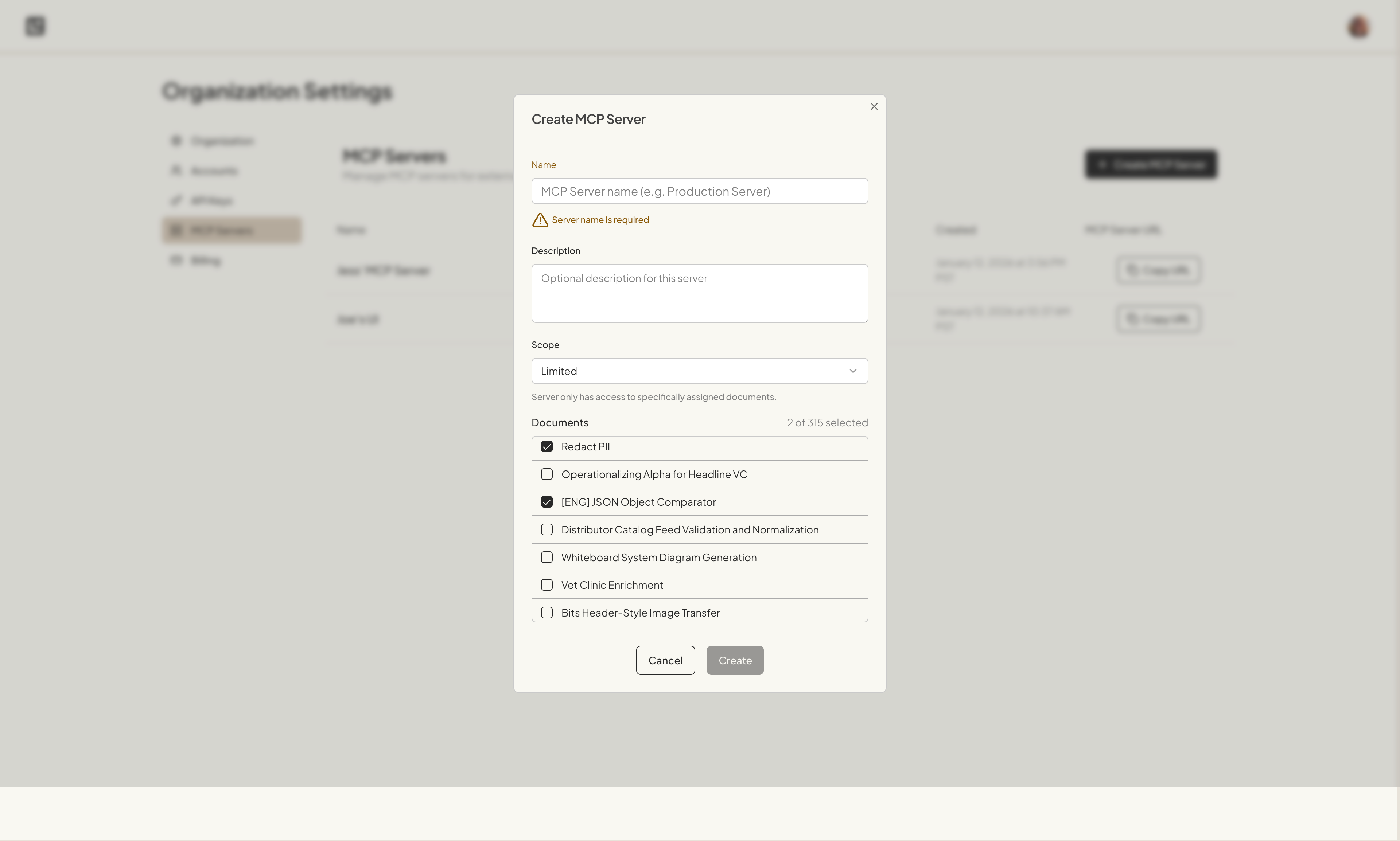Copy the MCP Server URL for the first server
This screenshot has width=1400, height=841.
click(1158, 270)
